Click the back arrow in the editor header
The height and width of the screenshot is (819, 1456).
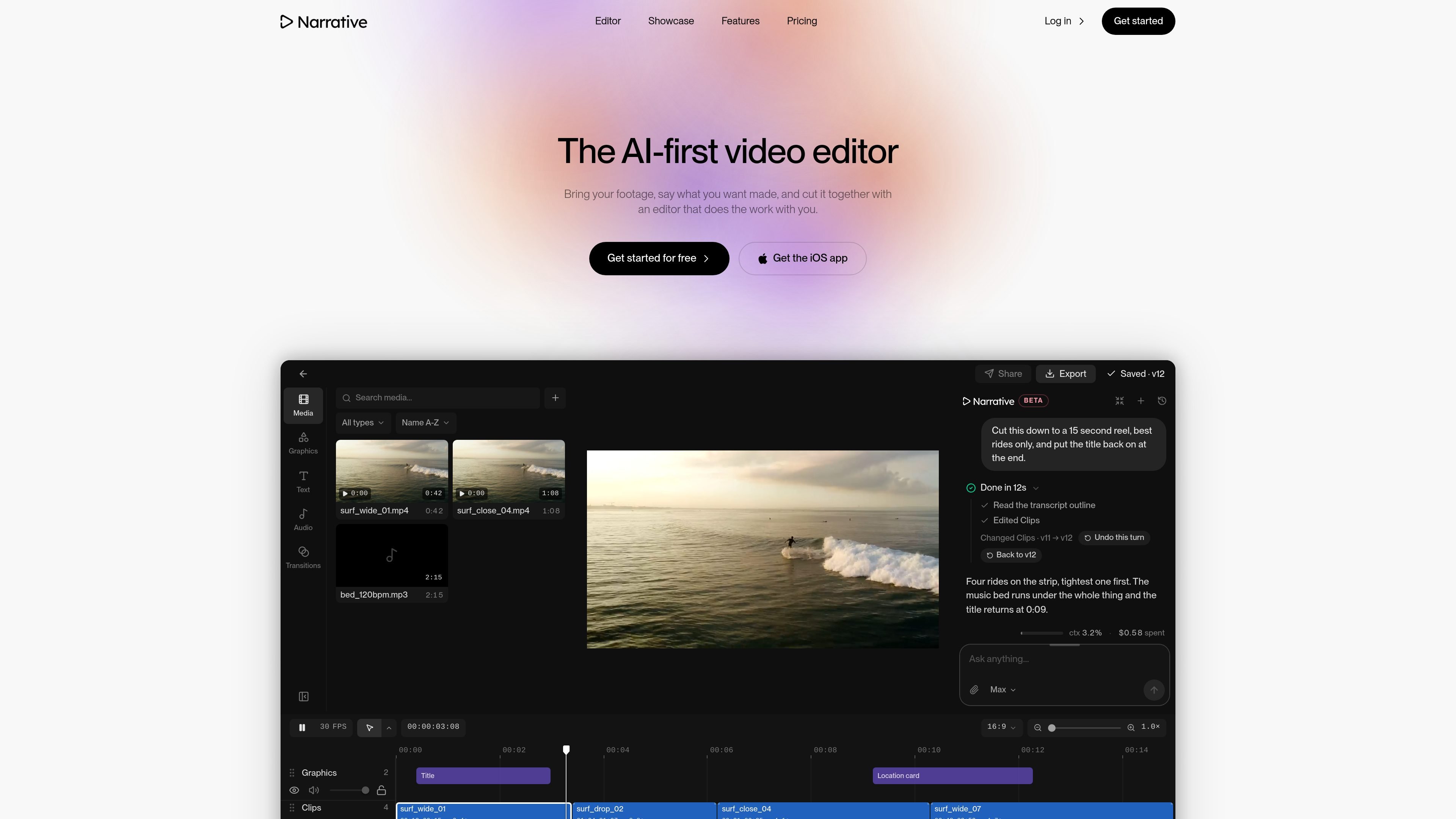tap(303, 373)
